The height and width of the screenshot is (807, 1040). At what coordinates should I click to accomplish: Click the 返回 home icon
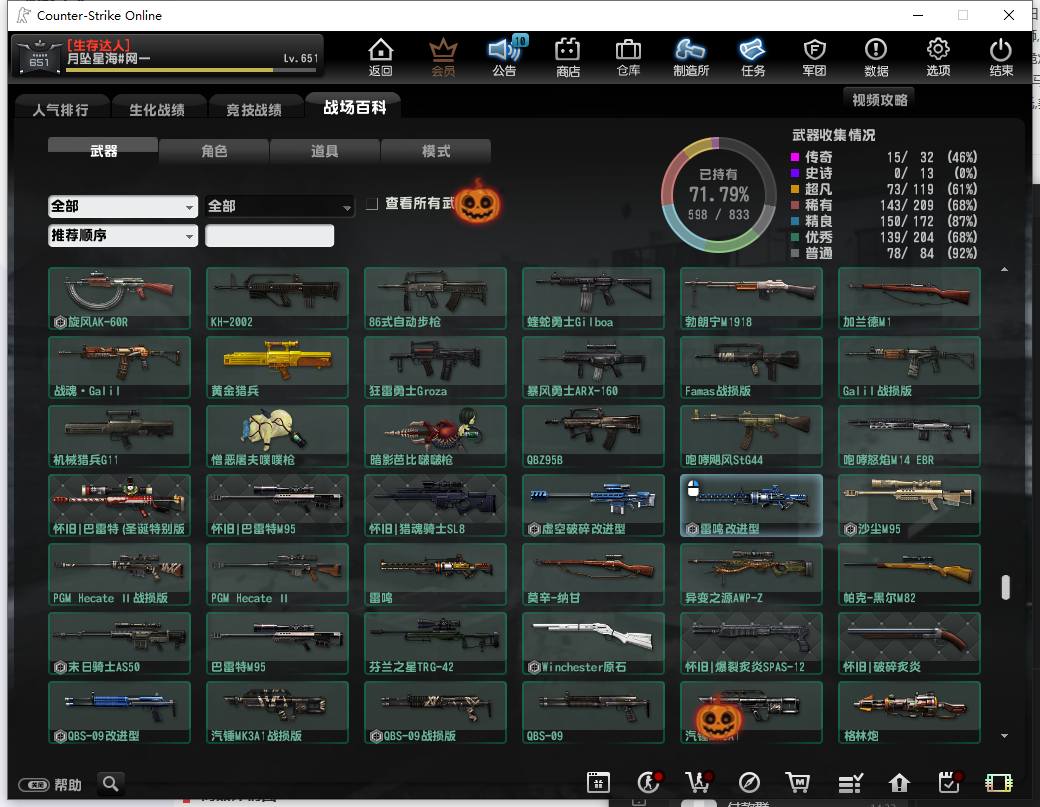coord(381,57)
